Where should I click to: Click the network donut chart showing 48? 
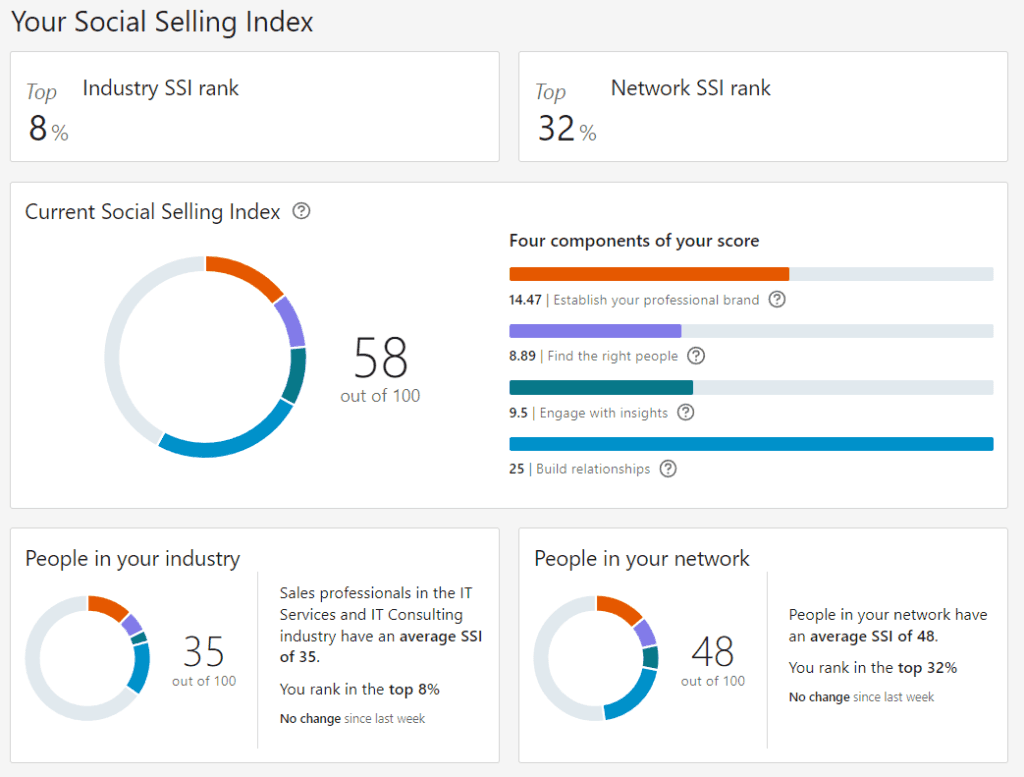[596, 658]
